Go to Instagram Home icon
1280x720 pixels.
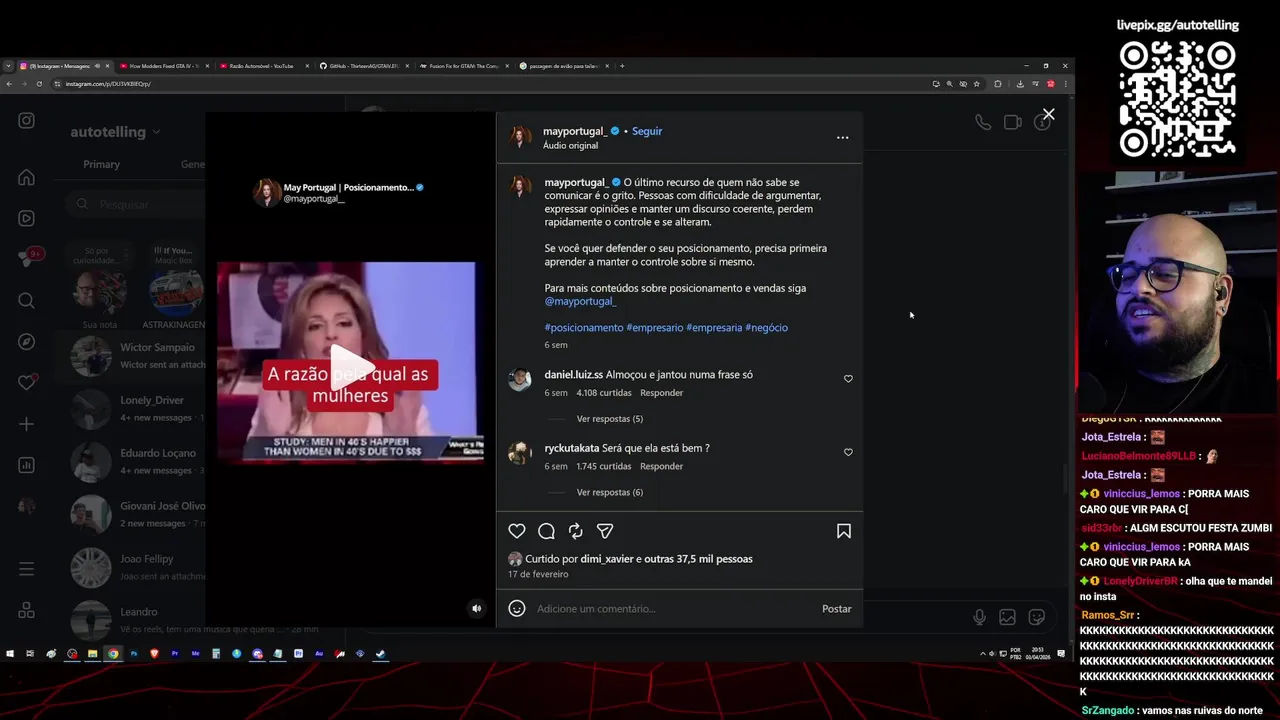[27, 178]
